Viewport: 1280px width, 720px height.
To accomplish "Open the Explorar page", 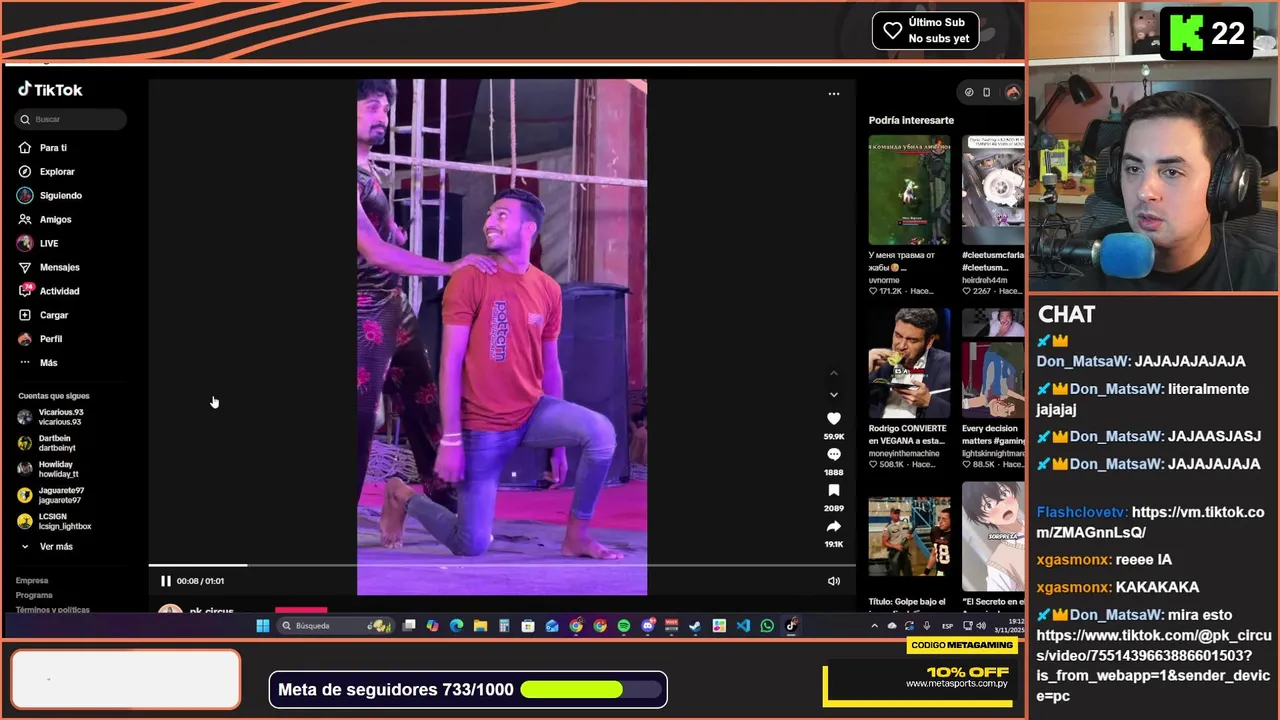I will pyautogui.click(x=46, y=172).
